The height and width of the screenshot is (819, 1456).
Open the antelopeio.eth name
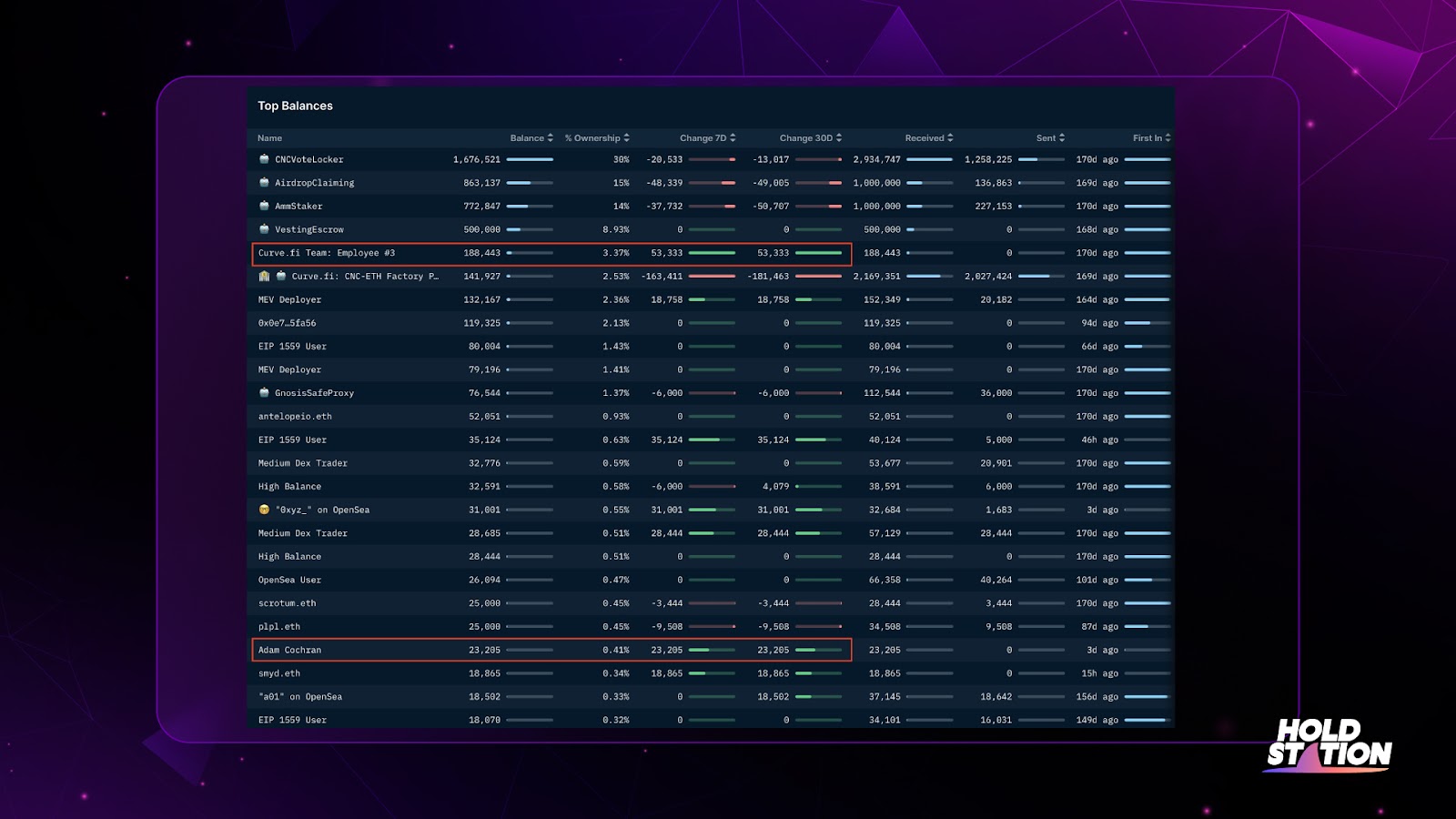pyautogui.click(x=295, y=417)
